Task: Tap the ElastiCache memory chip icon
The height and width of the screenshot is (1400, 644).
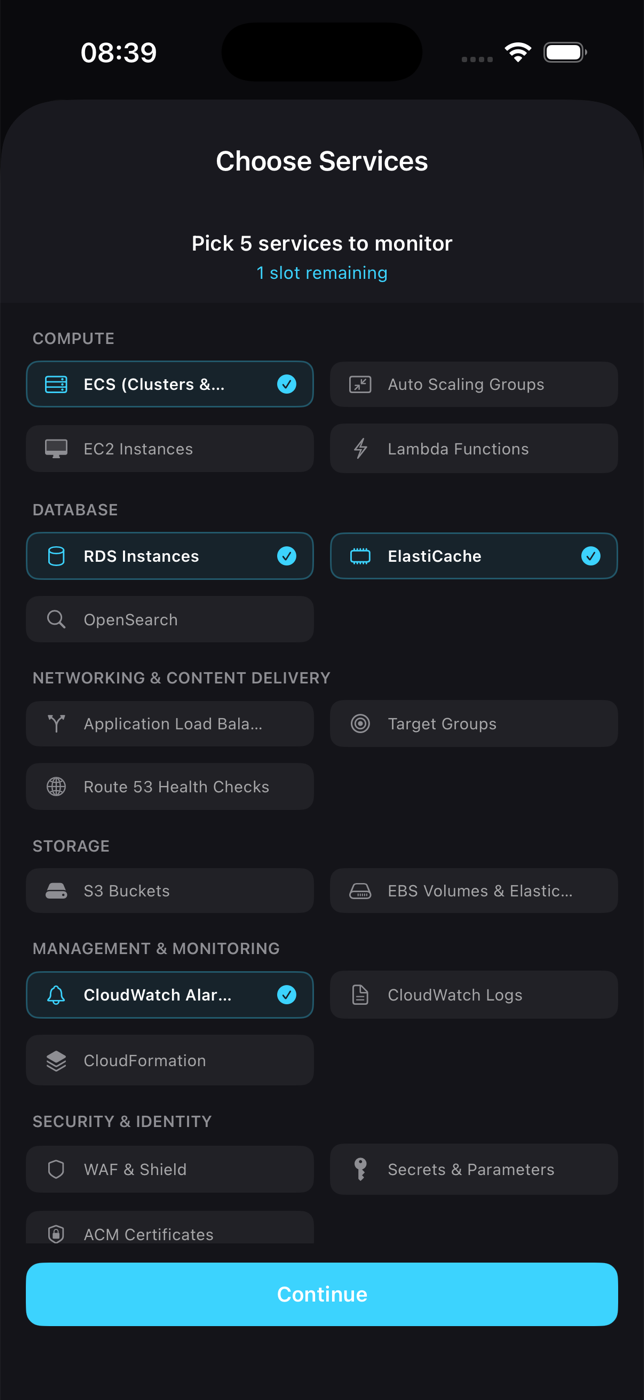Action: pyautogui.click(x=360, y=556)
